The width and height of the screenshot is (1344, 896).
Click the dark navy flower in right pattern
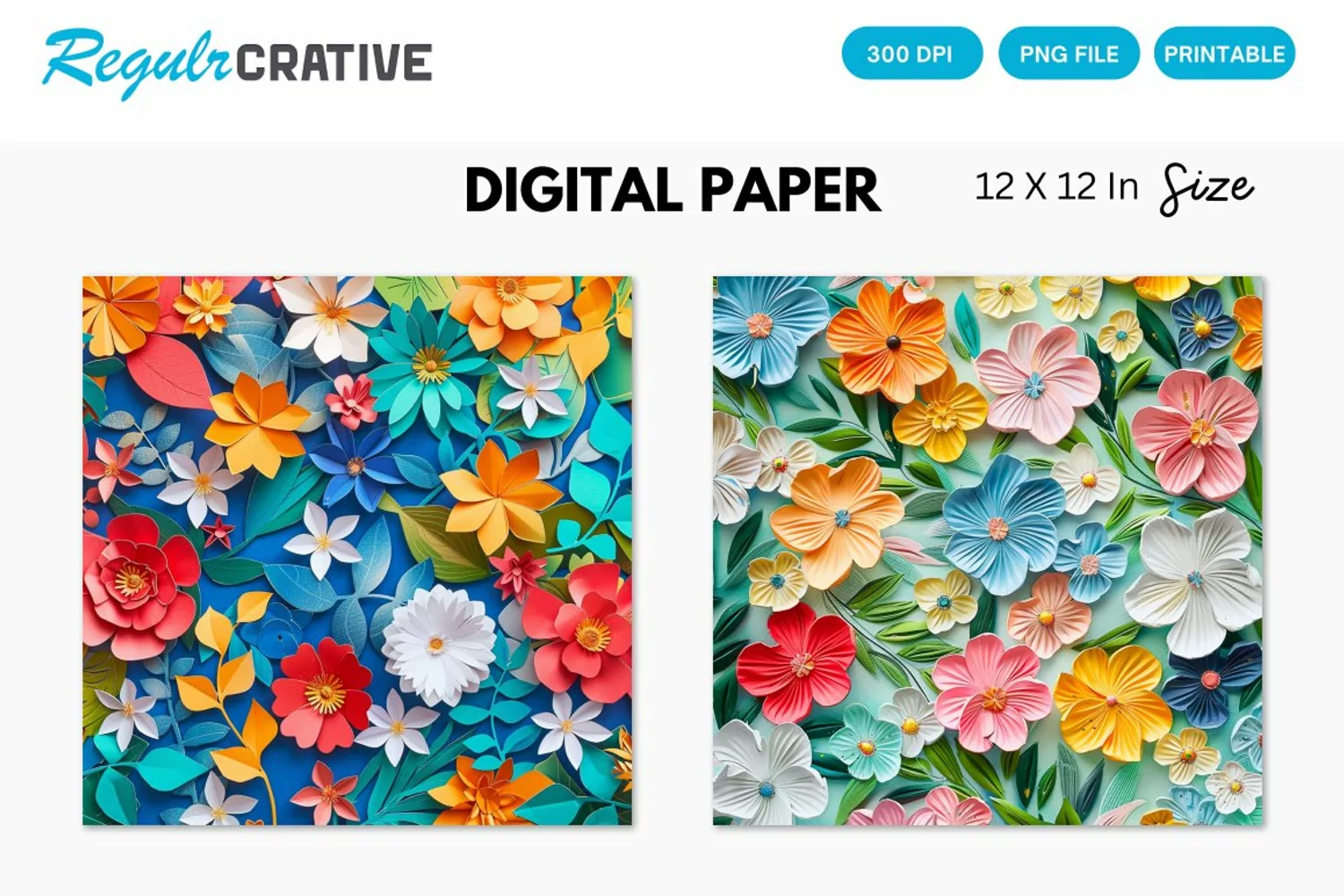click(1211, 683)
